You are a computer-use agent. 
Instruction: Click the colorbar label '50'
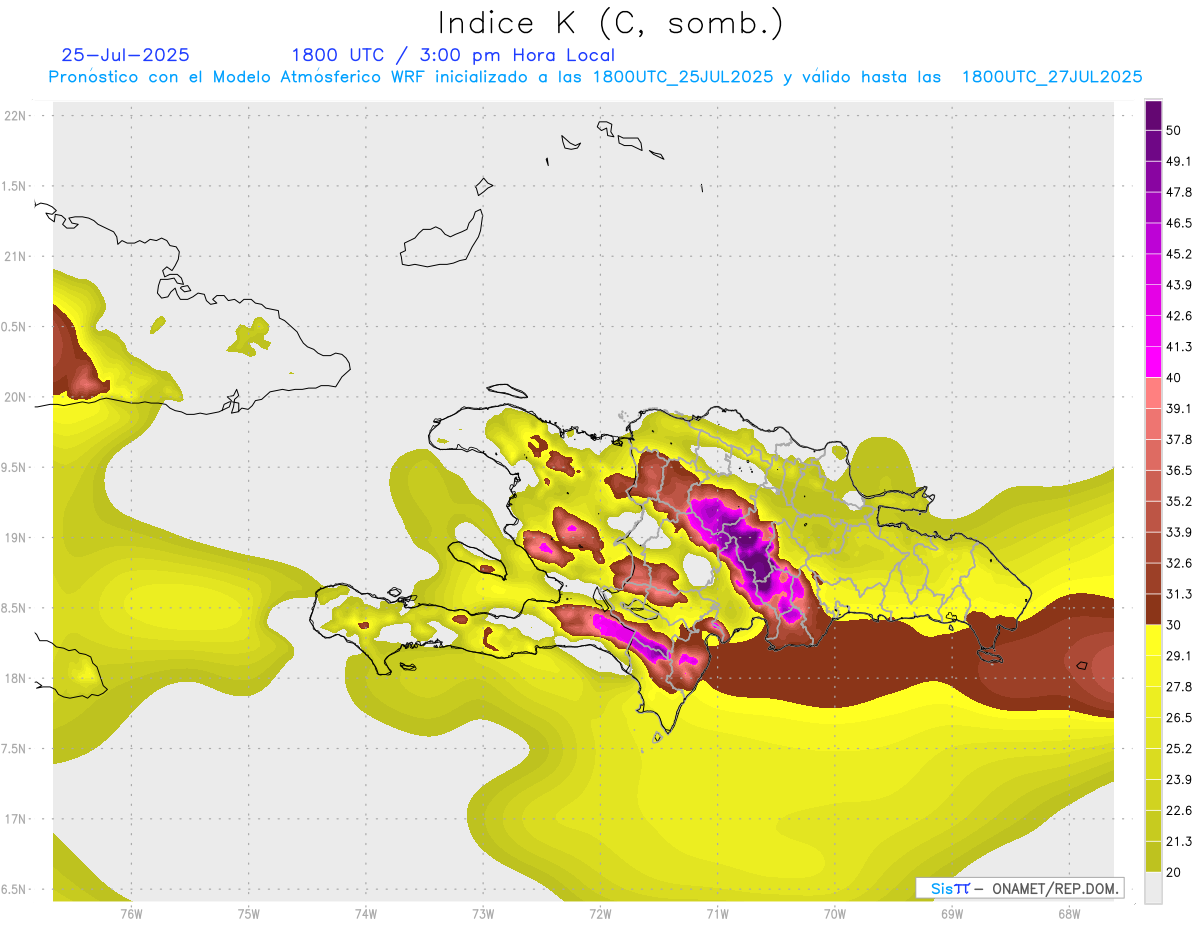(1174, 130)
